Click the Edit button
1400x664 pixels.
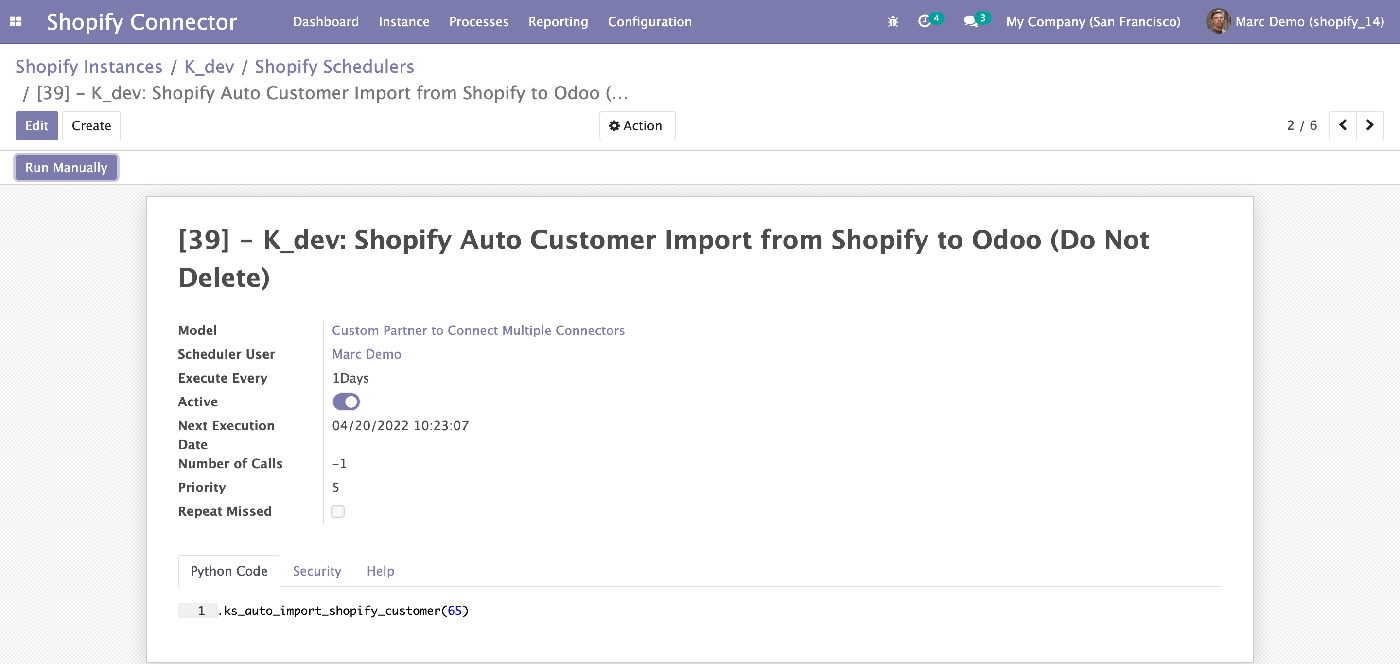point(37,126)
